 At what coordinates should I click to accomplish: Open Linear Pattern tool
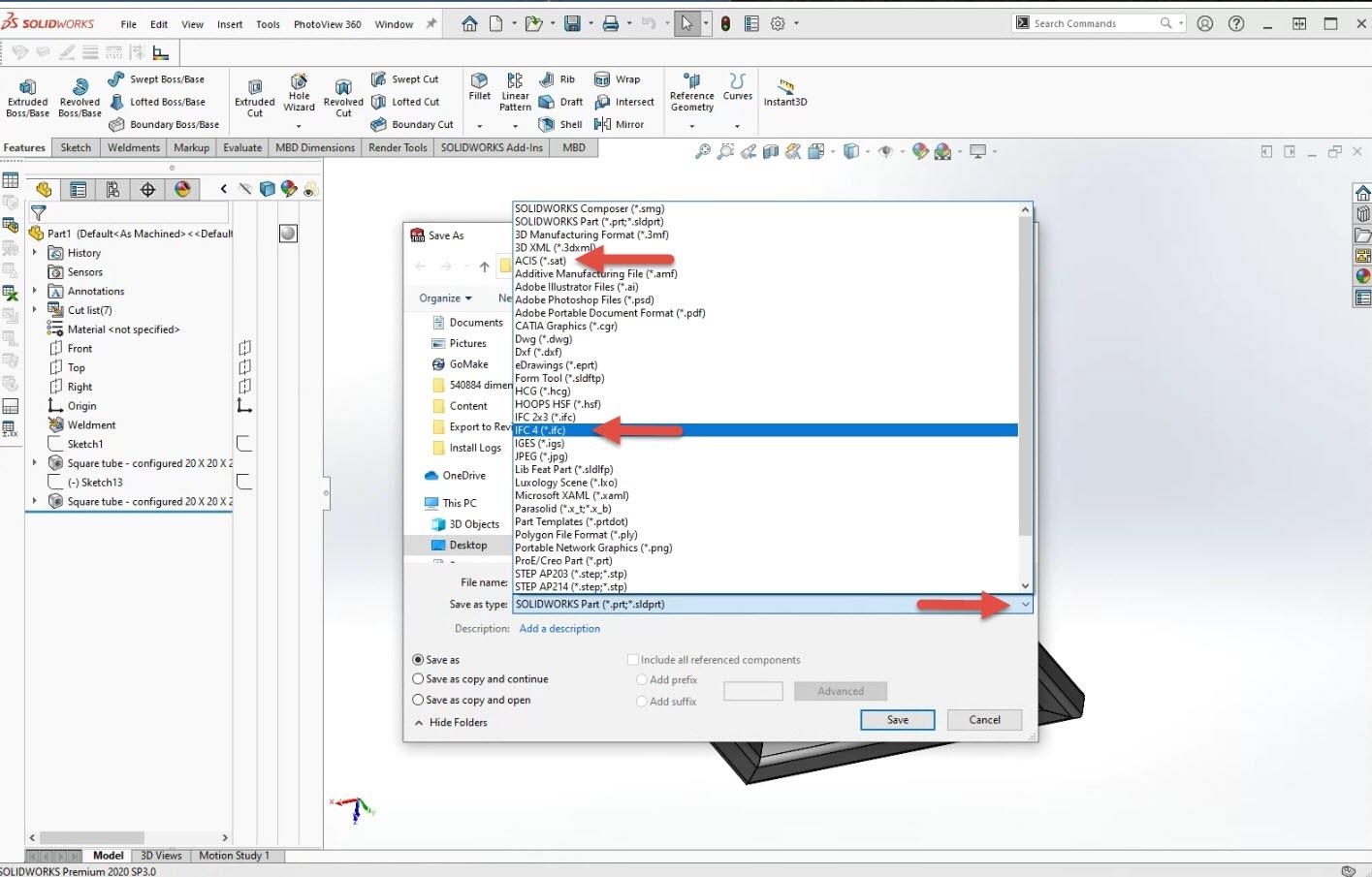point(515,92)
